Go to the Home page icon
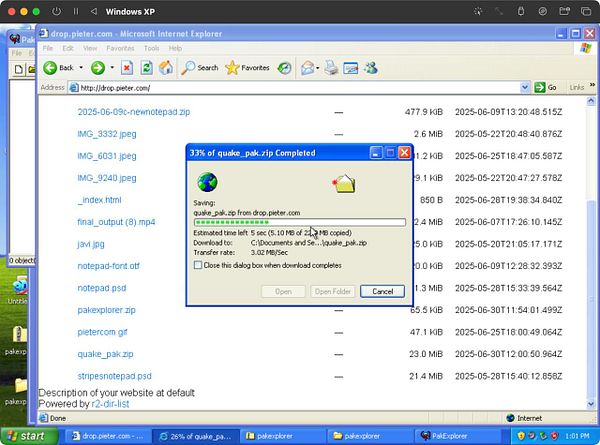This screenshot has width=600, height=445. point(166,68)
